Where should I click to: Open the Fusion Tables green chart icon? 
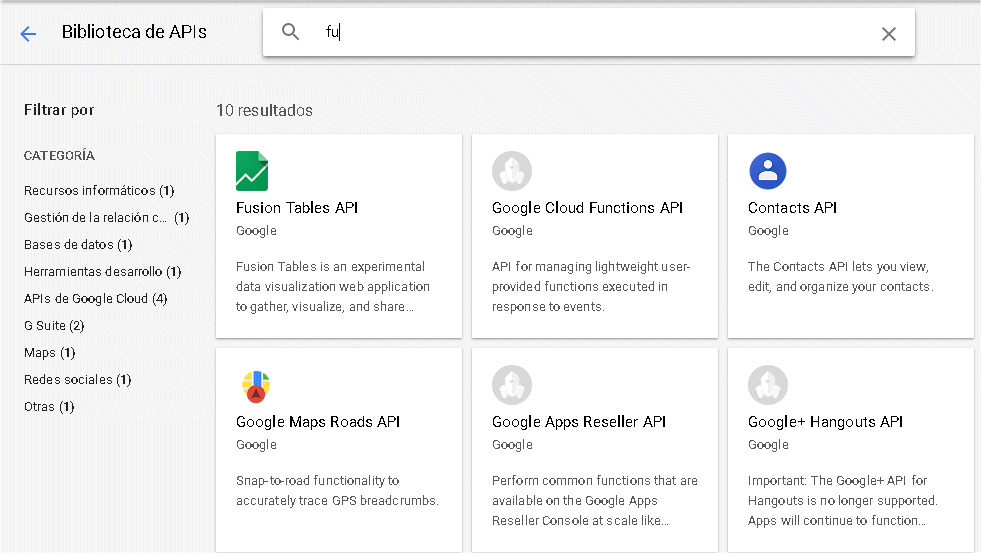[x=252, y=171]
